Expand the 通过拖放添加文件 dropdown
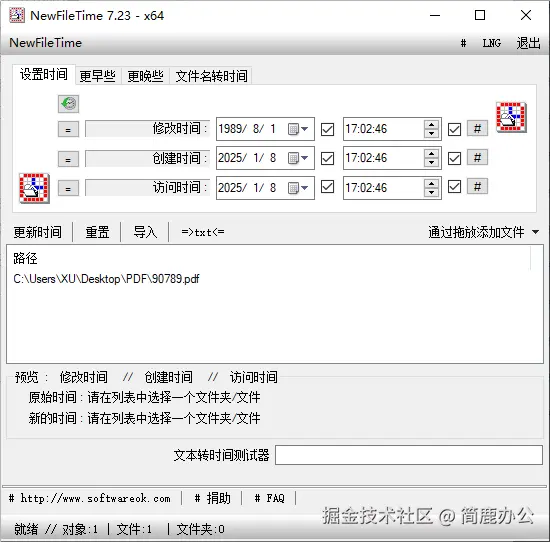Screen dimensions: 550x542 535,232
